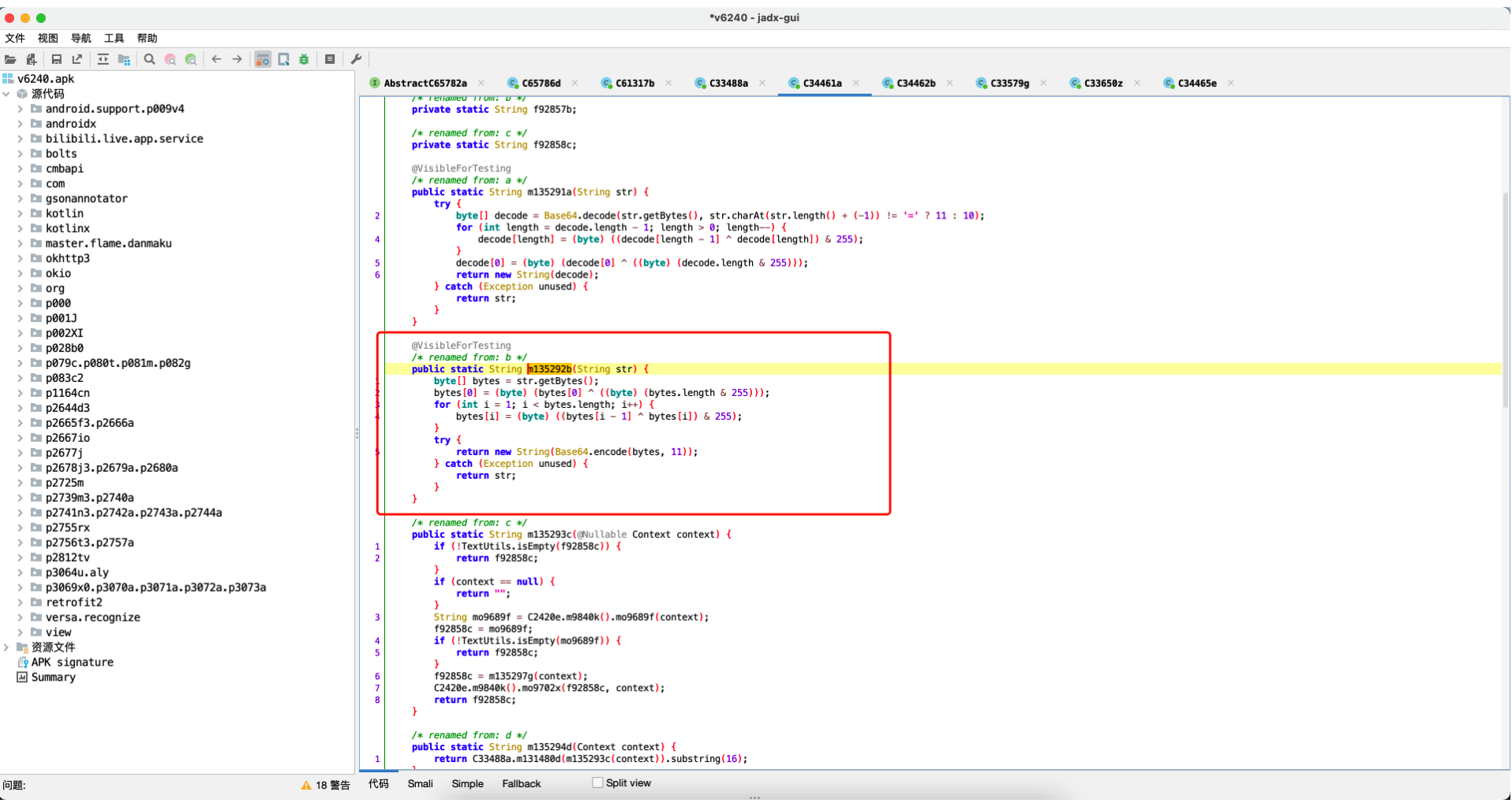Expand the bilibili.live.app.service package
Image resolution: width=1512 pixels, height=803 pixels.
(x=21, y=139)
